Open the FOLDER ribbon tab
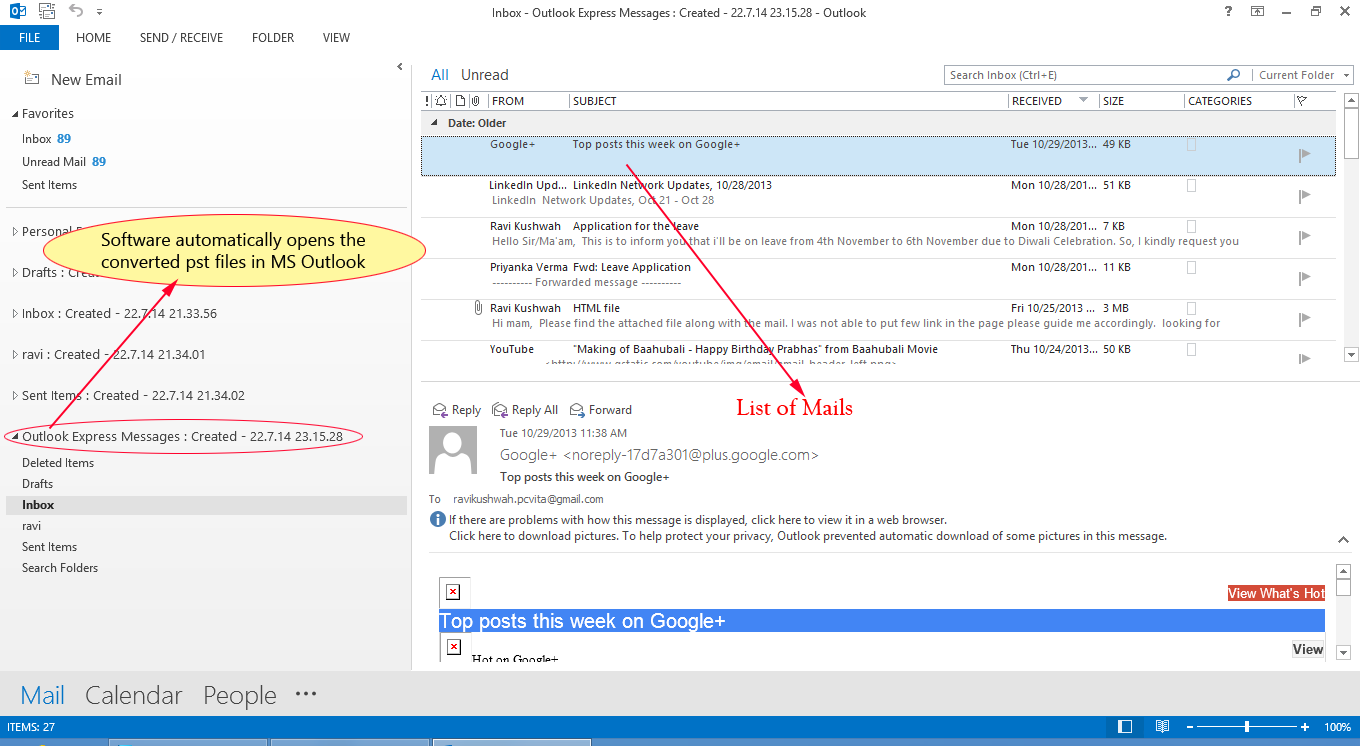Viewport: 1360px width, 746px height. coord(273,38)
